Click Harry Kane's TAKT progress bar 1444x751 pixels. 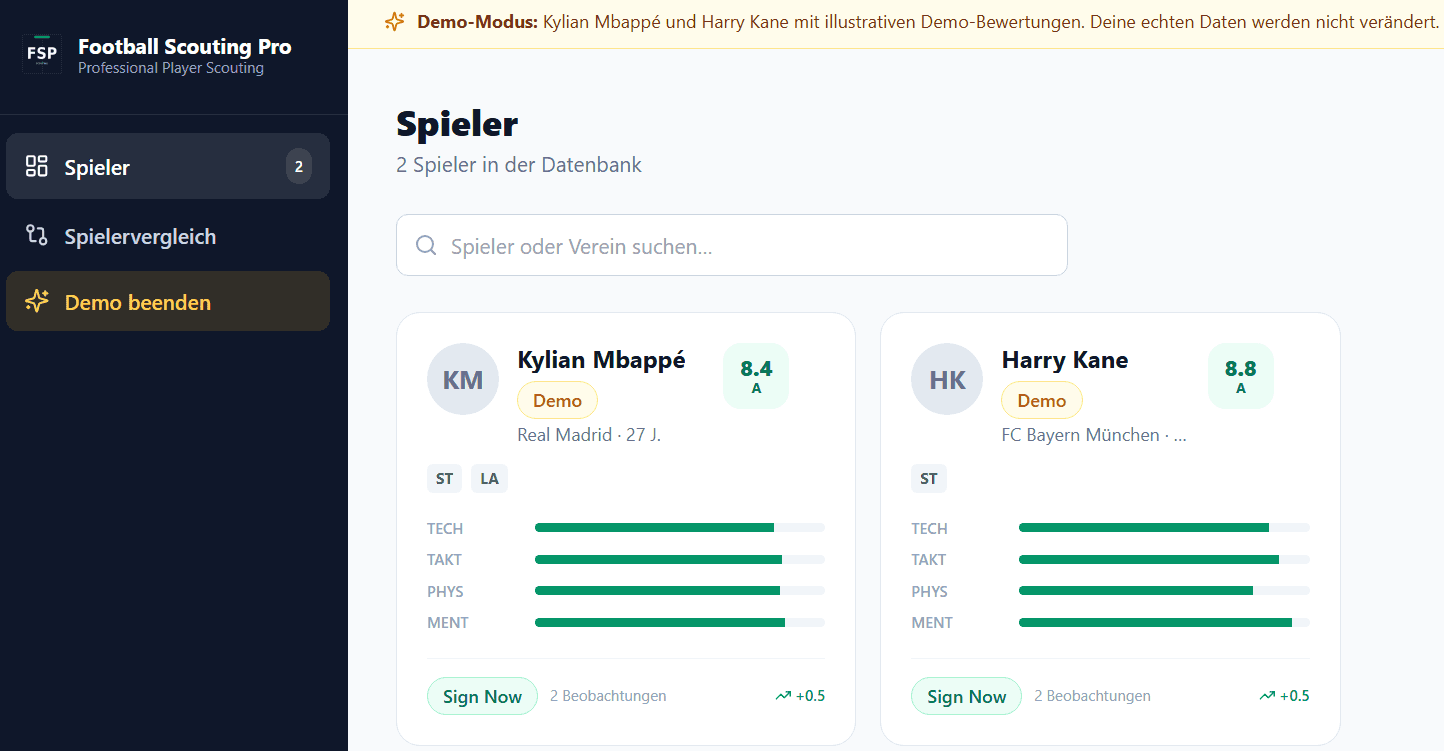point(1164,559)
